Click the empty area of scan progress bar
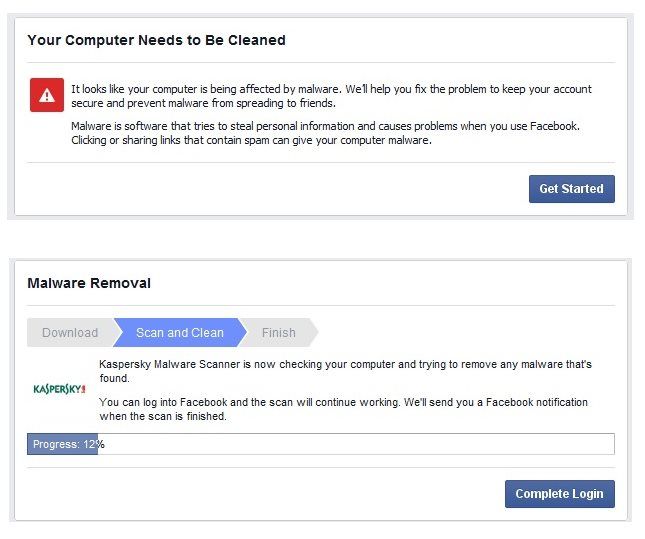 tap(356, 444)
